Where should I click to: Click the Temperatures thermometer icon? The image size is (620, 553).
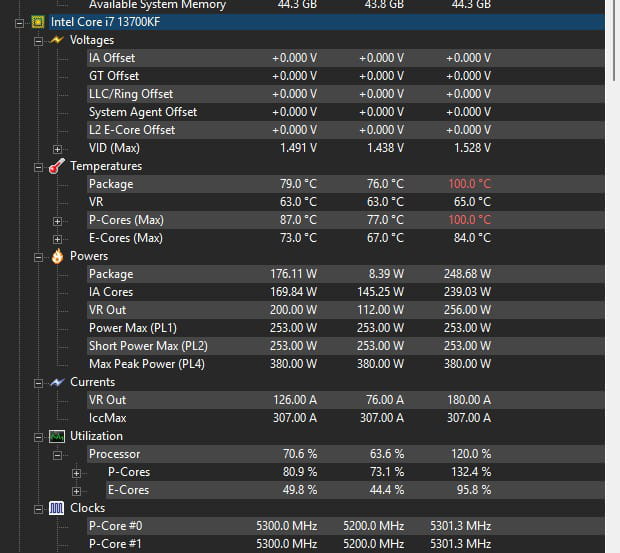click(x=57, y=166)
